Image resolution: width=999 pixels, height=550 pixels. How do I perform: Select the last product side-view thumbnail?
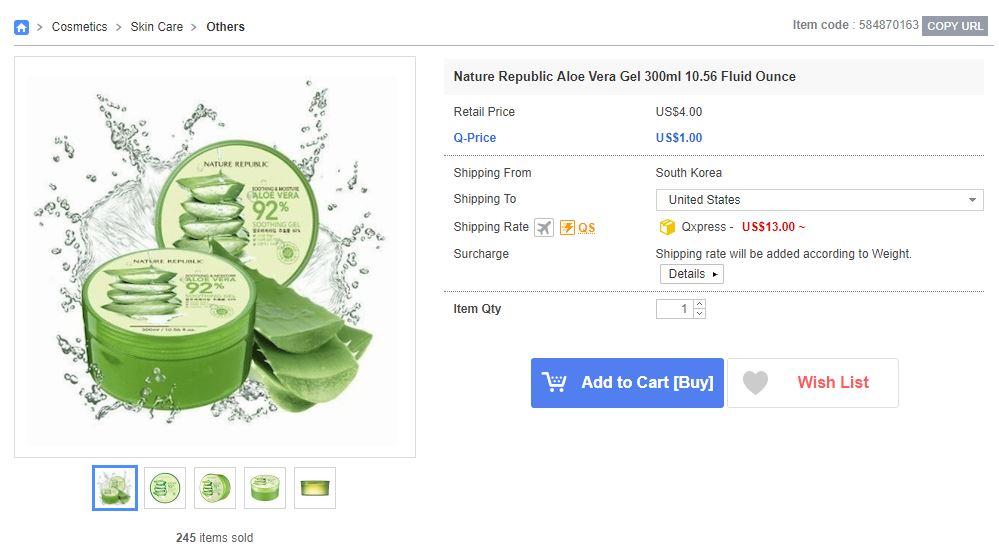point(315,488)
